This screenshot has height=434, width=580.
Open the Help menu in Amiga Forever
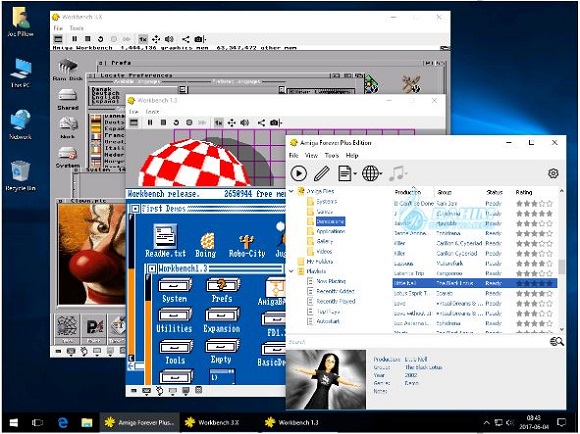(x=352, y=155)
